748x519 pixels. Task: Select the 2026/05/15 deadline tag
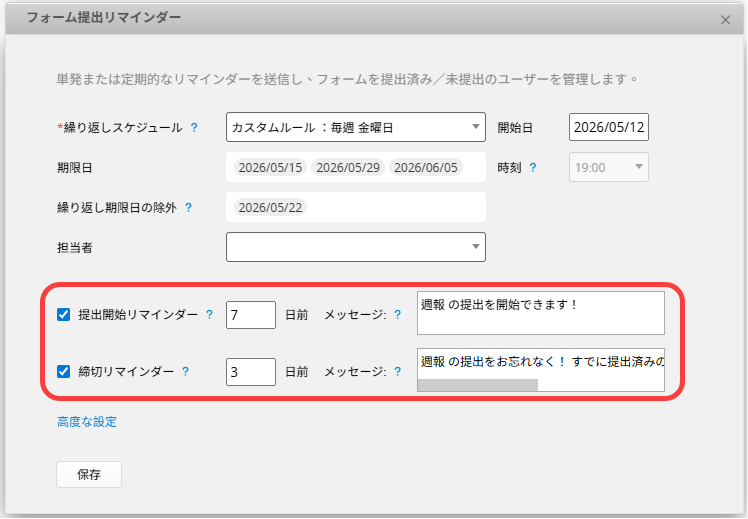270,167
